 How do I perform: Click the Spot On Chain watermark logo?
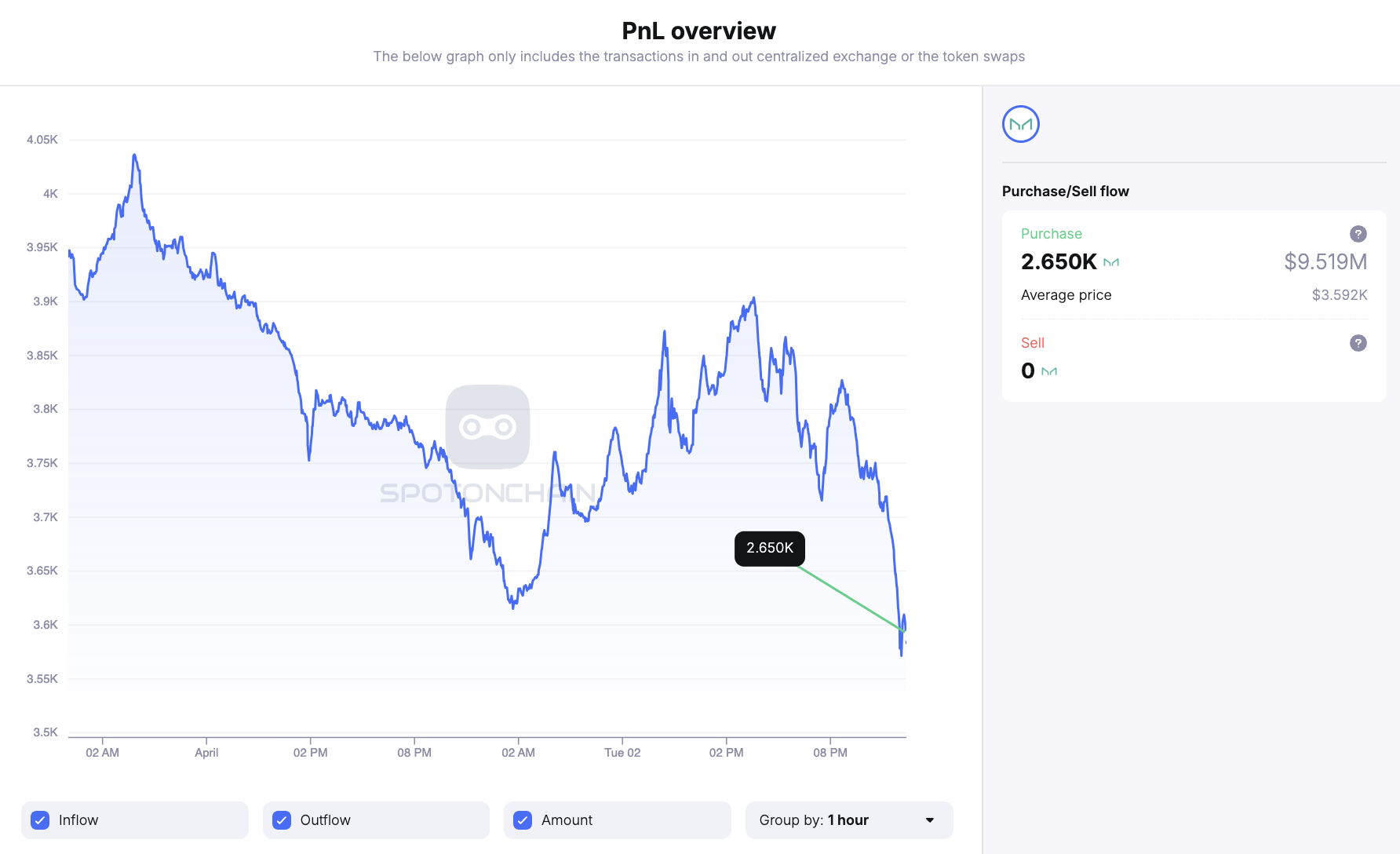(x=487, y=427)
